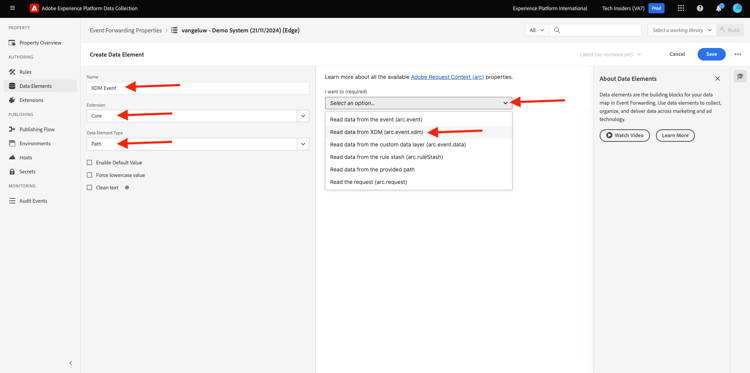Click the Prod environment badge
This screenshot has width=750, height=373.
[x=656, y=8]
